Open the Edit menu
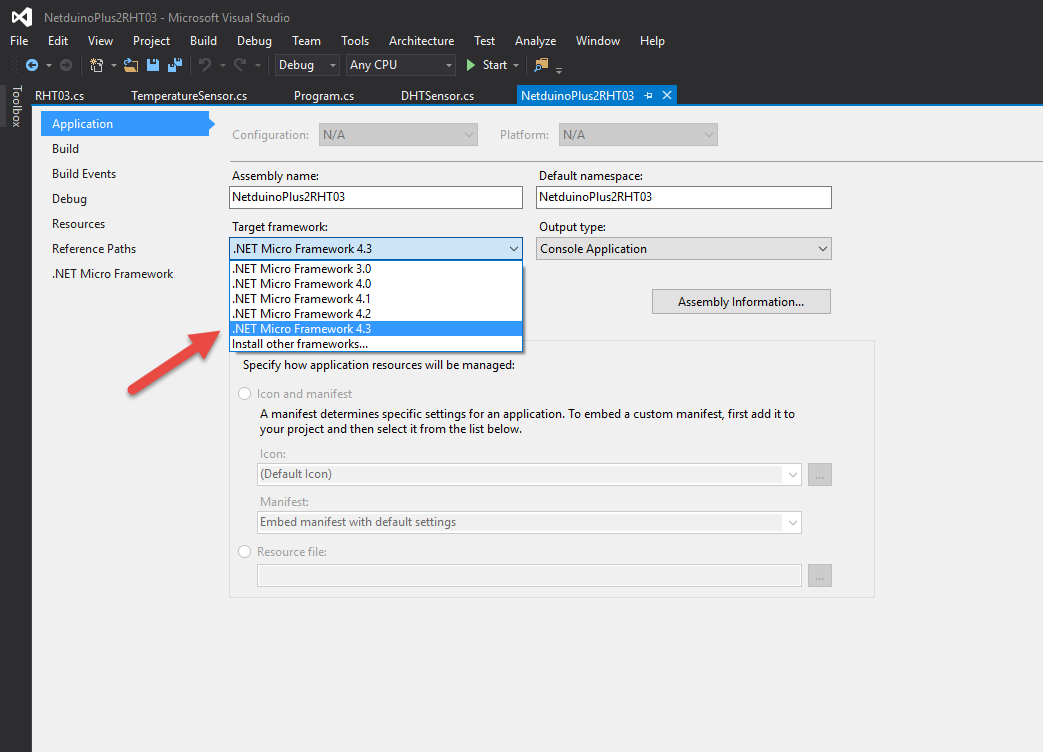This screenshot has height=752, width=1043. 58,41
